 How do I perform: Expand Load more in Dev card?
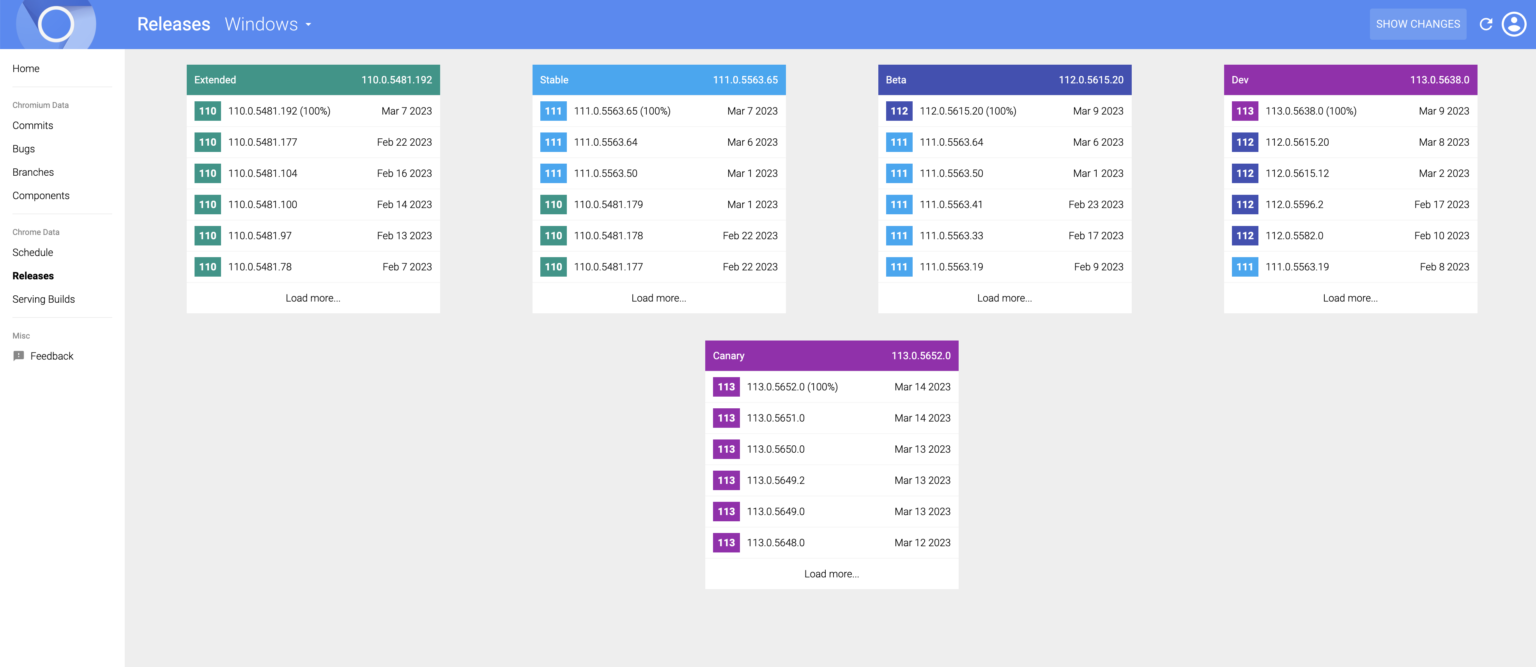pyautogui.click(x=1350, y=298)
